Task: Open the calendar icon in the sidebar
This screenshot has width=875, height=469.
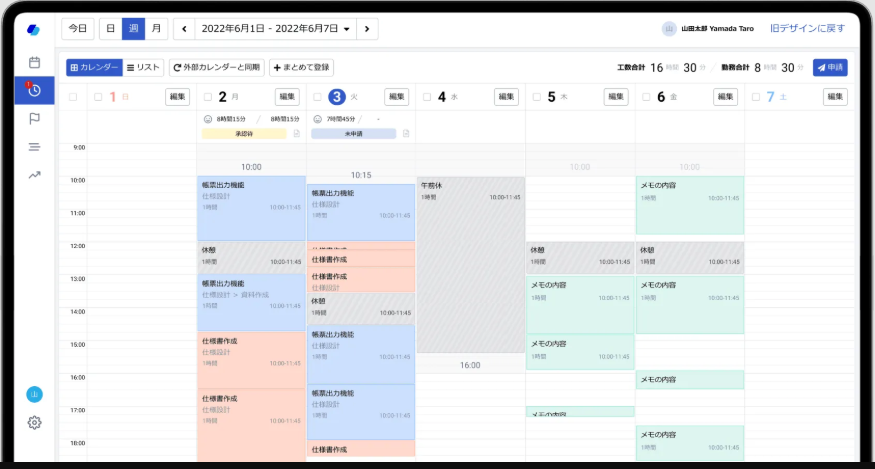Action: (34, 62)
